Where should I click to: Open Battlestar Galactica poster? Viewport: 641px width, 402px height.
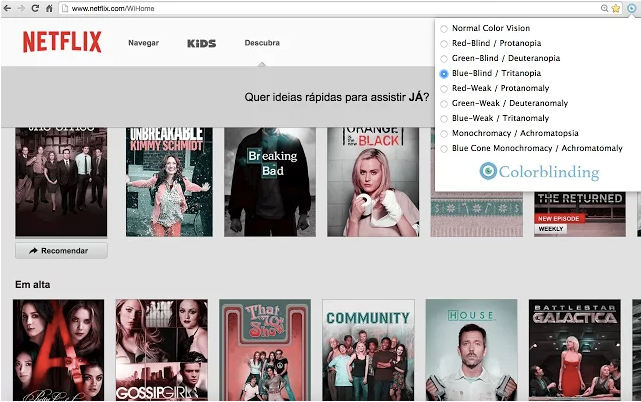pyautogui.click(x=575, y=350)
